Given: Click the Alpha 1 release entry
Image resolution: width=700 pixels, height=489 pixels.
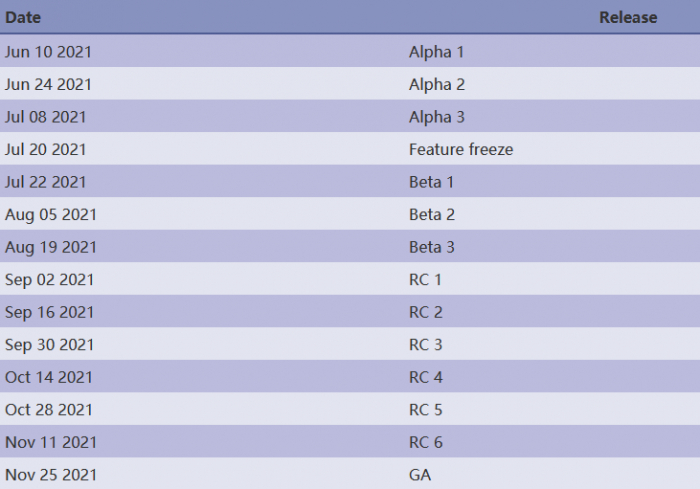Looking at the screenshot, I should 436,51.
